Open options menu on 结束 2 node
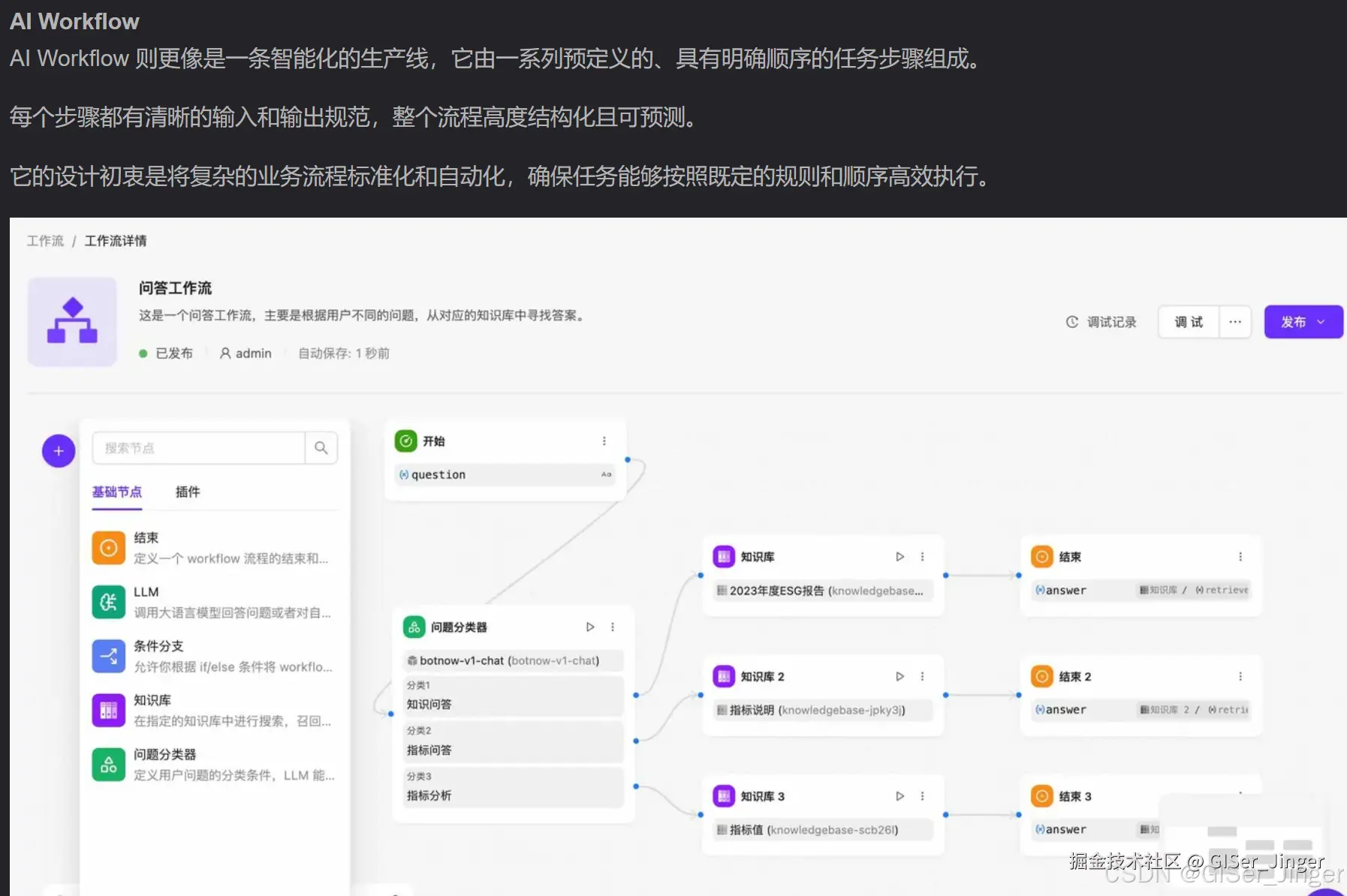Screen dimensions: 1347x896 (1240, 676)
